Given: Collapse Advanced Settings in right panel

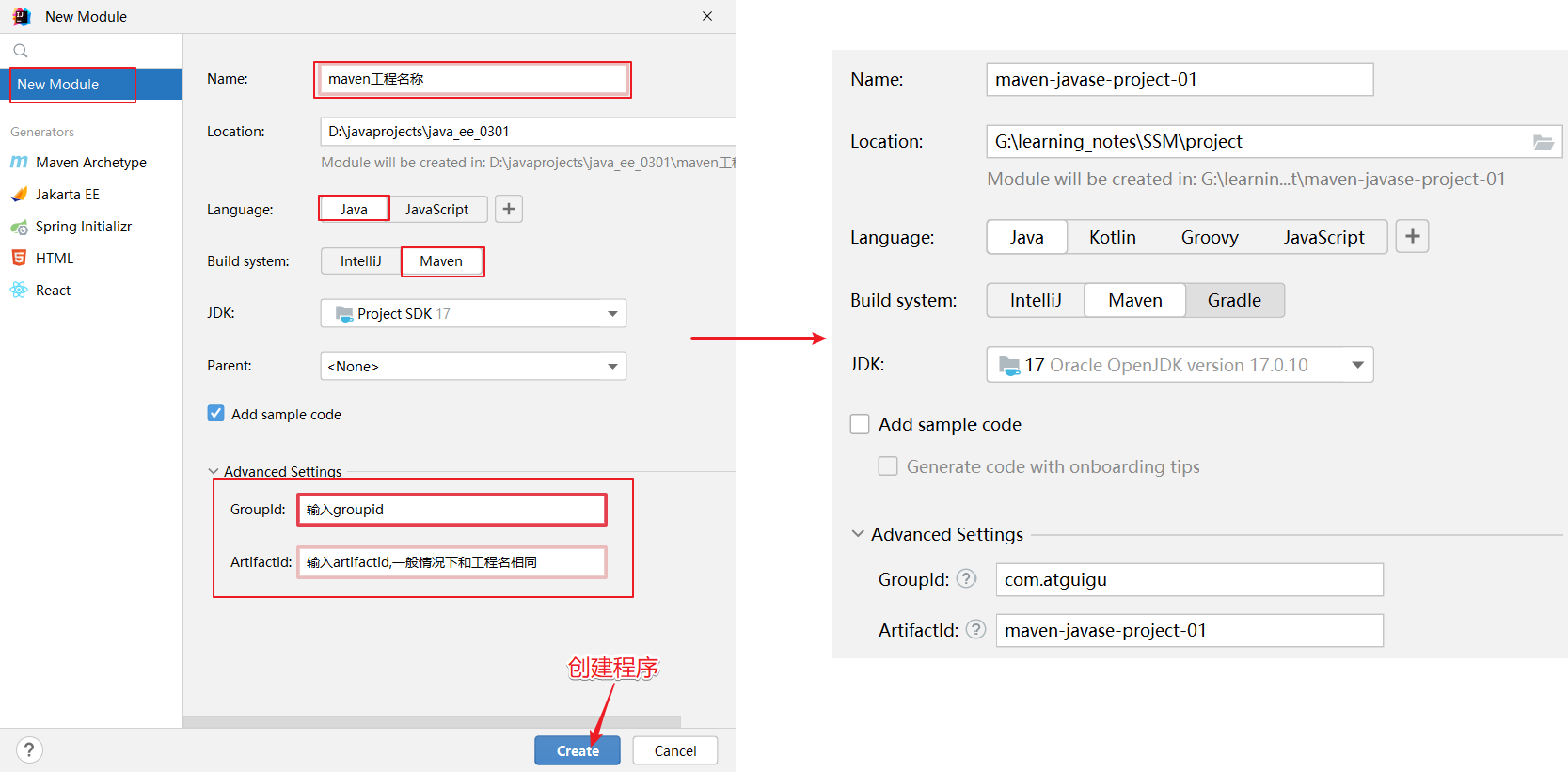Looking at the screenshot, I should [x=858, y=533].
